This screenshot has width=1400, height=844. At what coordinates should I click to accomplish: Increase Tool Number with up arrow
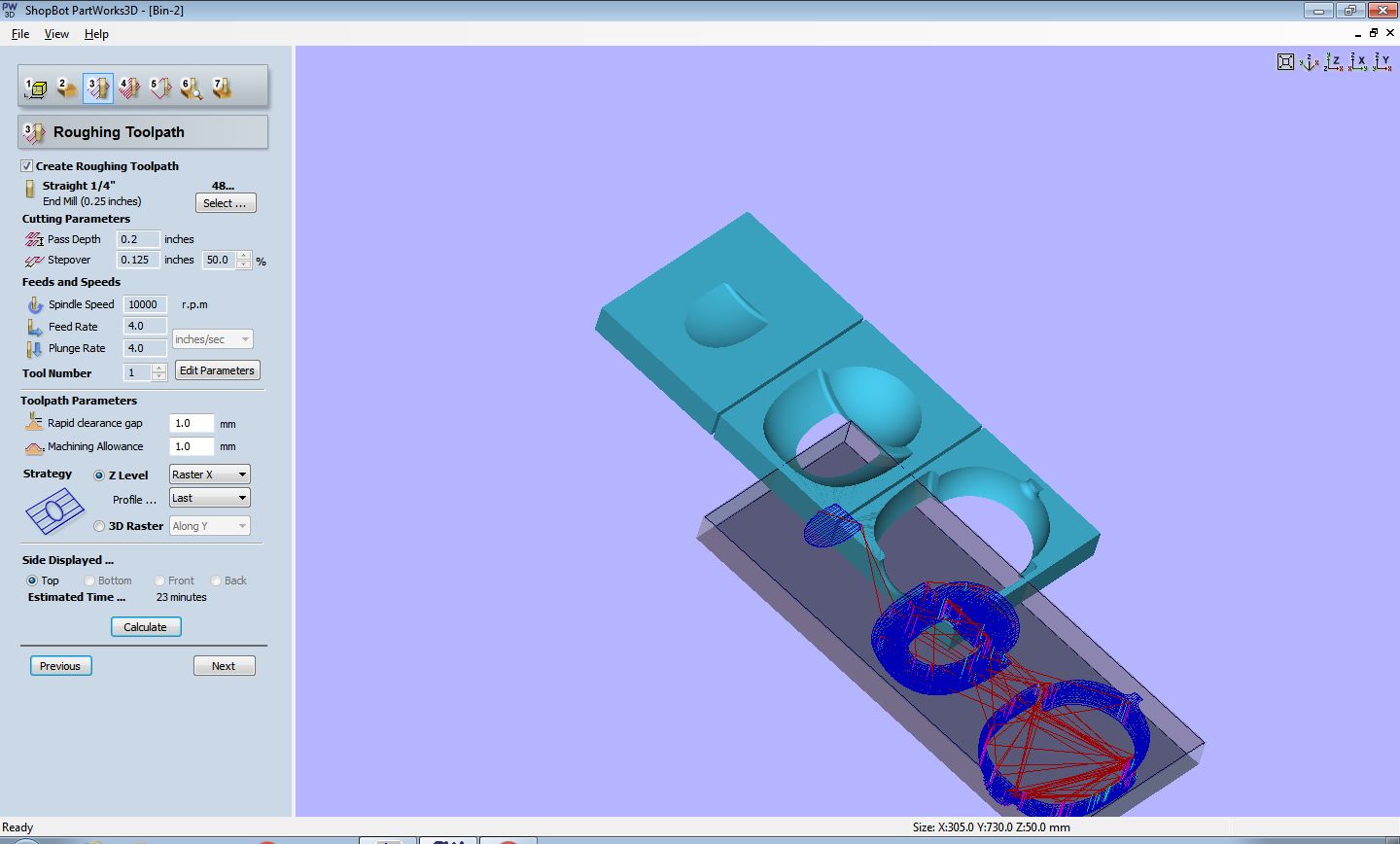click(159, 369)
